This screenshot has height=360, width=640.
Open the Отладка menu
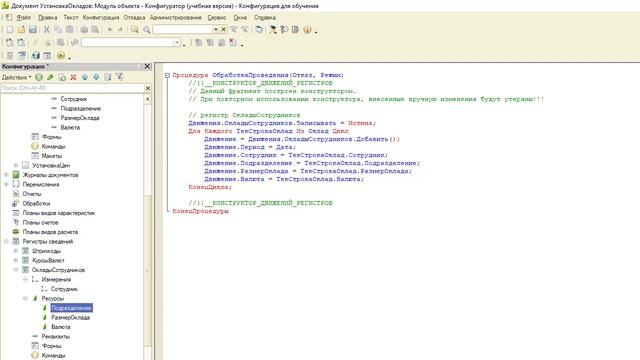(134, 18)
